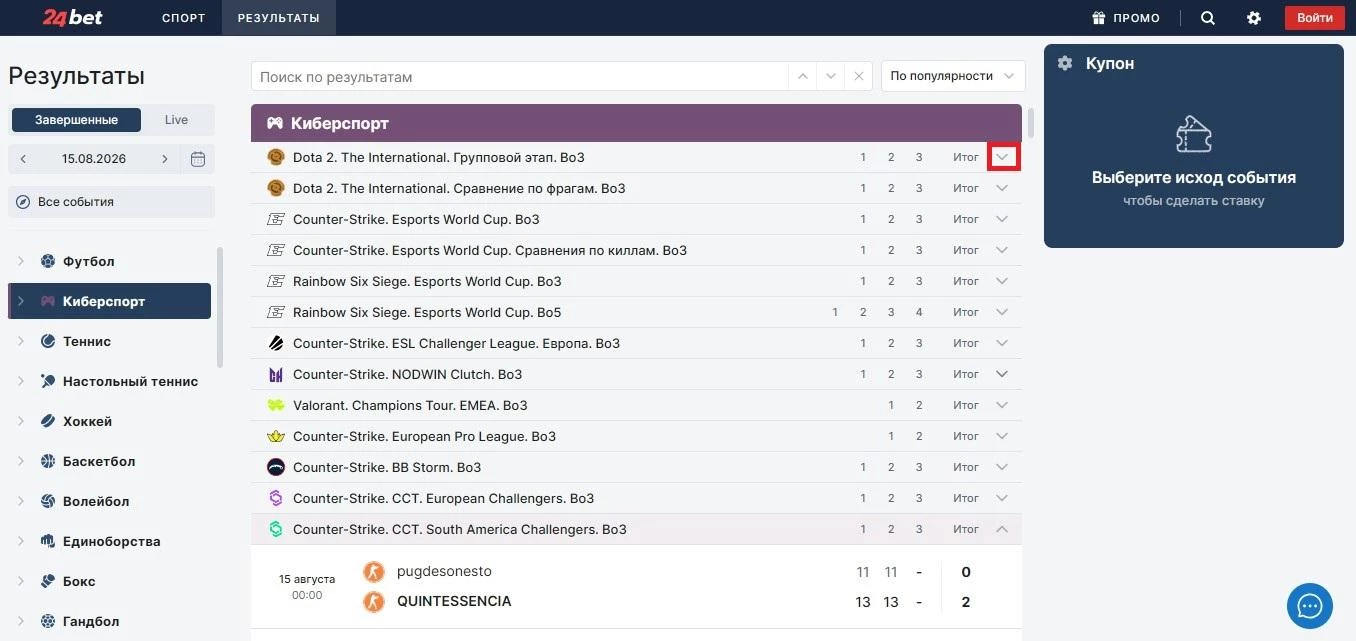
Task: Open the calendar date picker icon
Action: point(198,159)
